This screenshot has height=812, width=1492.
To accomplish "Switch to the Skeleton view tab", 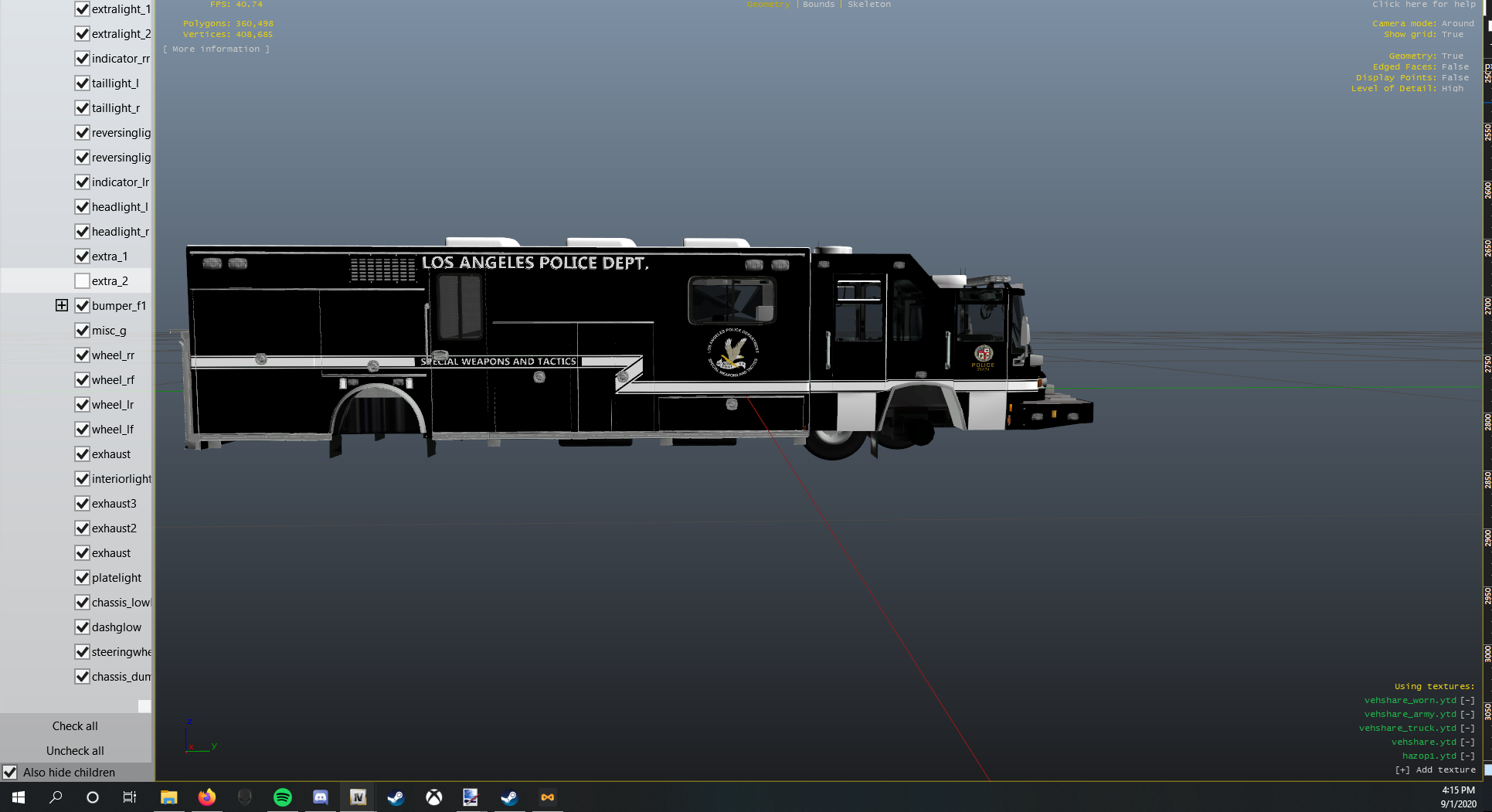I will [x=868, y=5].
